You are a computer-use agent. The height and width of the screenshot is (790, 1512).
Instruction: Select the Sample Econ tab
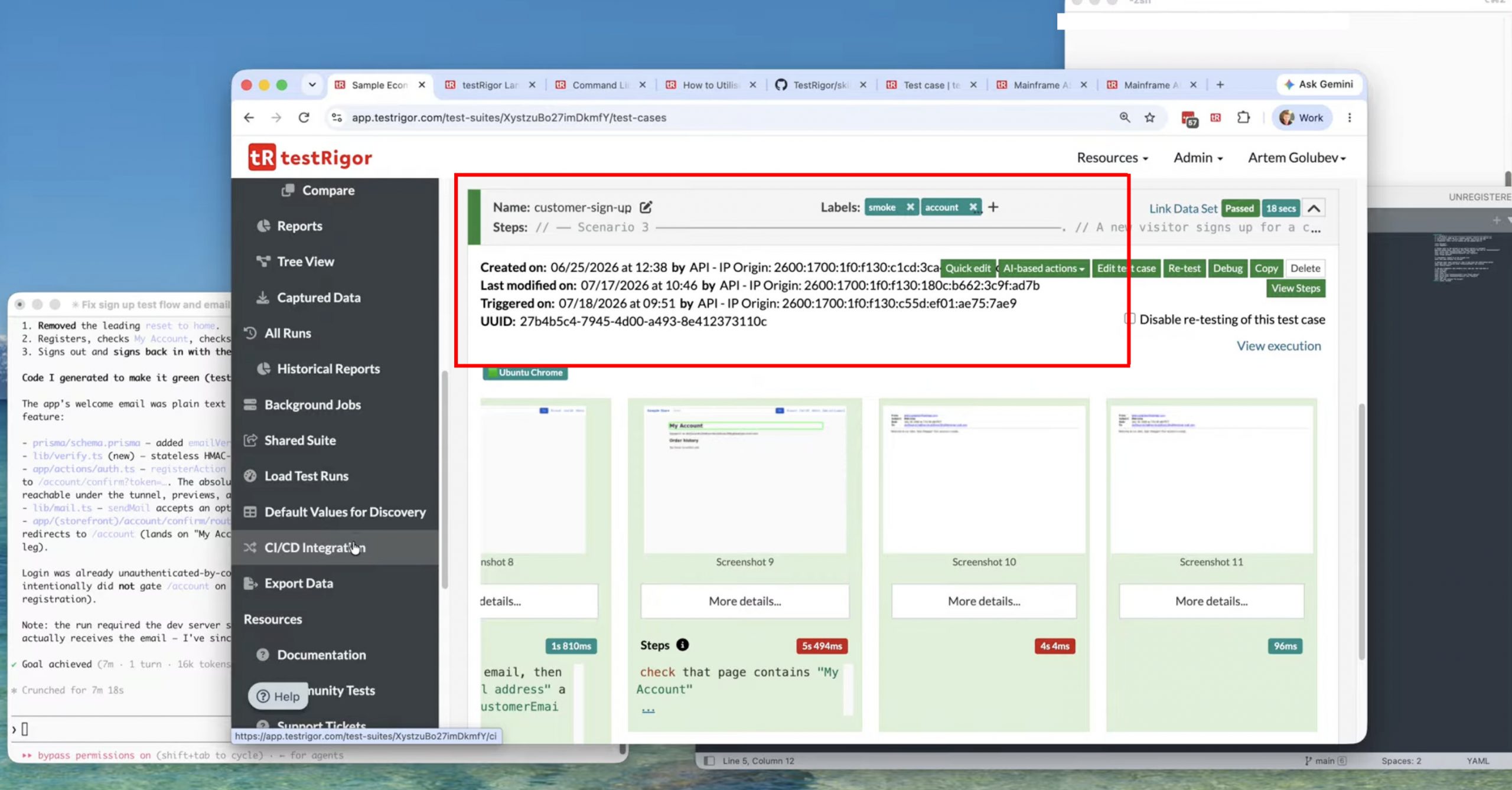pyautogui.click(x=380, y=85)
